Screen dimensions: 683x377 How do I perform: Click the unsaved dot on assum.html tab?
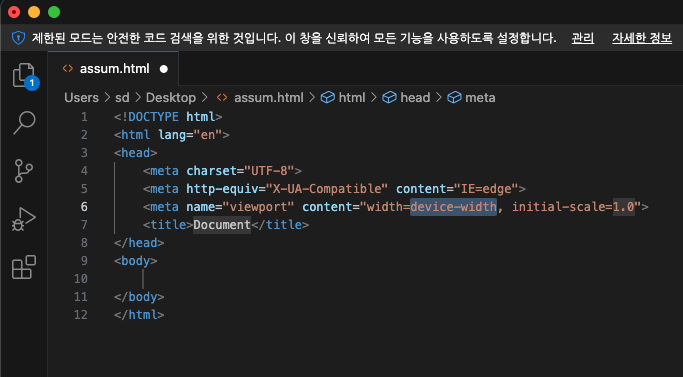164,69
